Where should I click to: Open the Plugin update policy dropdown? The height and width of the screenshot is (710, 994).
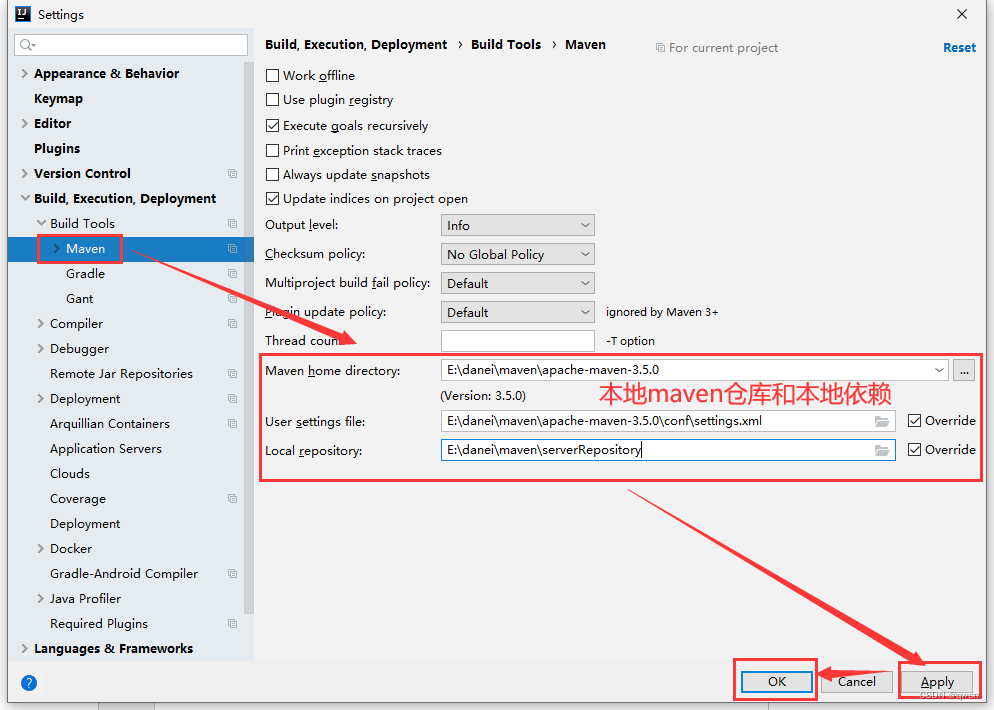tap(517, 312)
